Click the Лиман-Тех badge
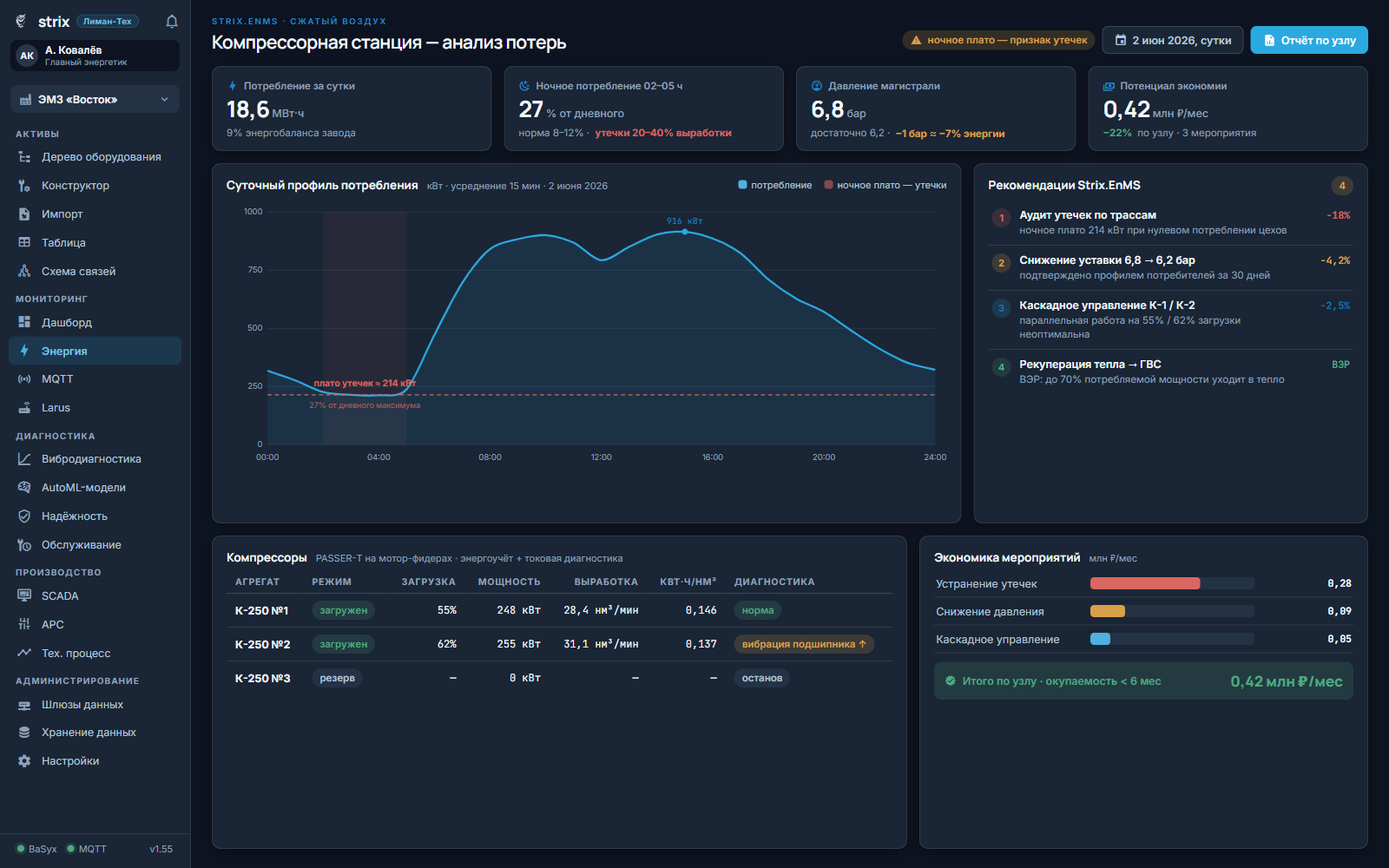 click(x=108, y=22)
